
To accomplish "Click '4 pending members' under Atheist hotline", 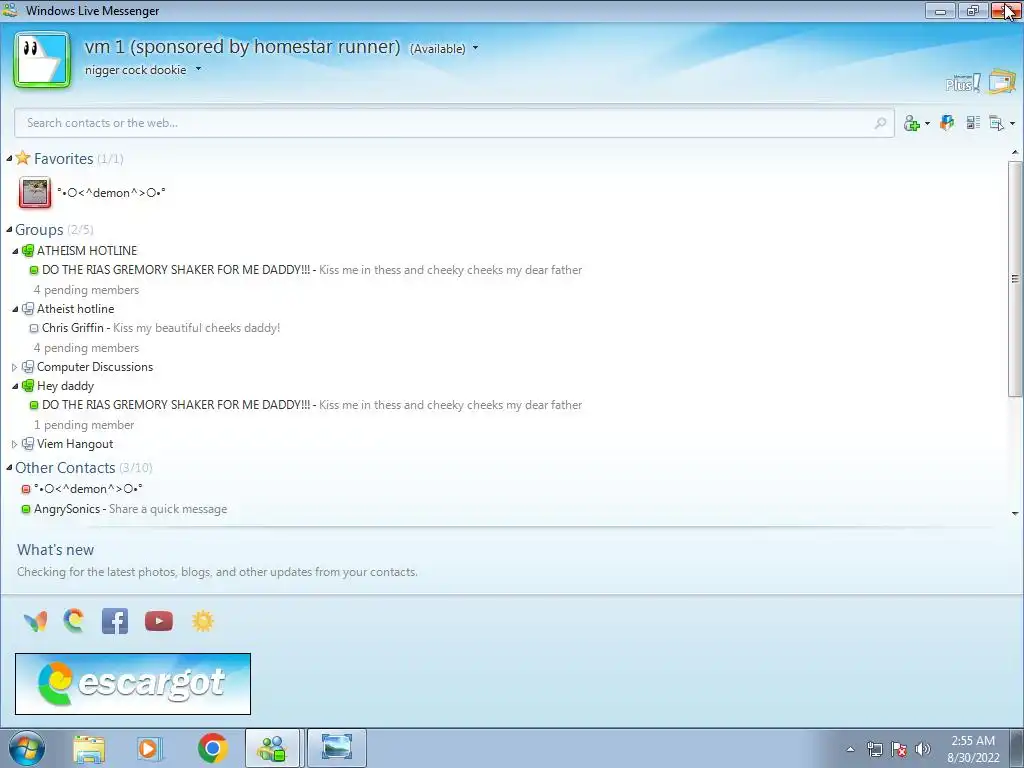I will (86, 348).
